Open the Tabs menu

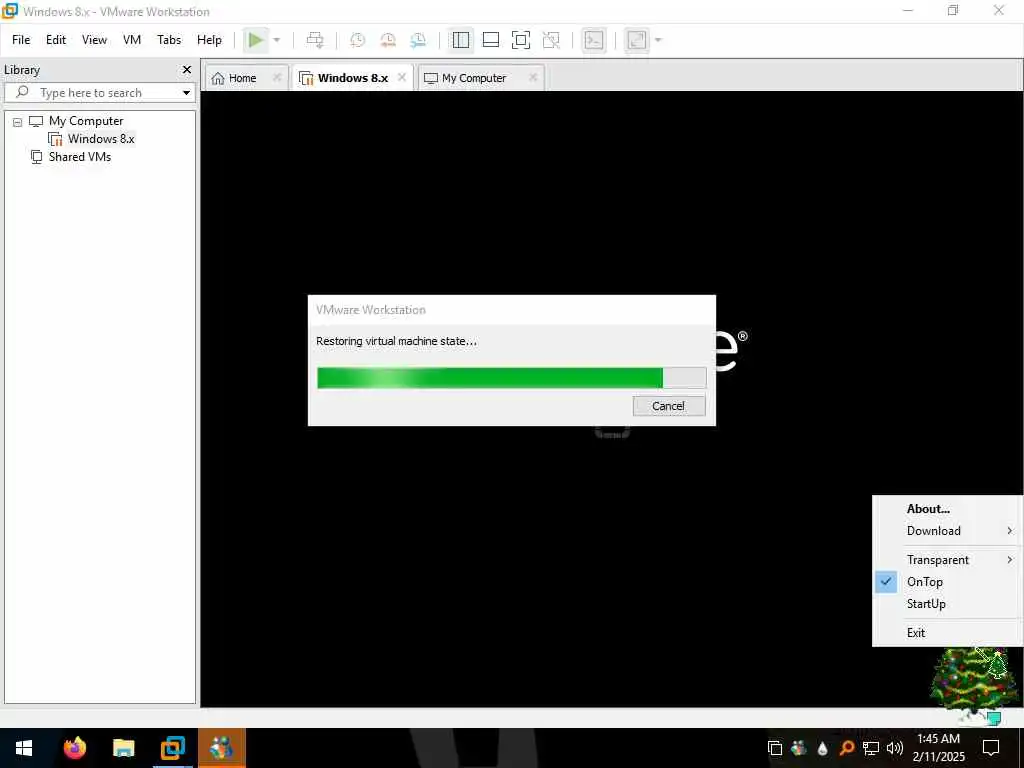pyautogui.click(x=169, y=40)
